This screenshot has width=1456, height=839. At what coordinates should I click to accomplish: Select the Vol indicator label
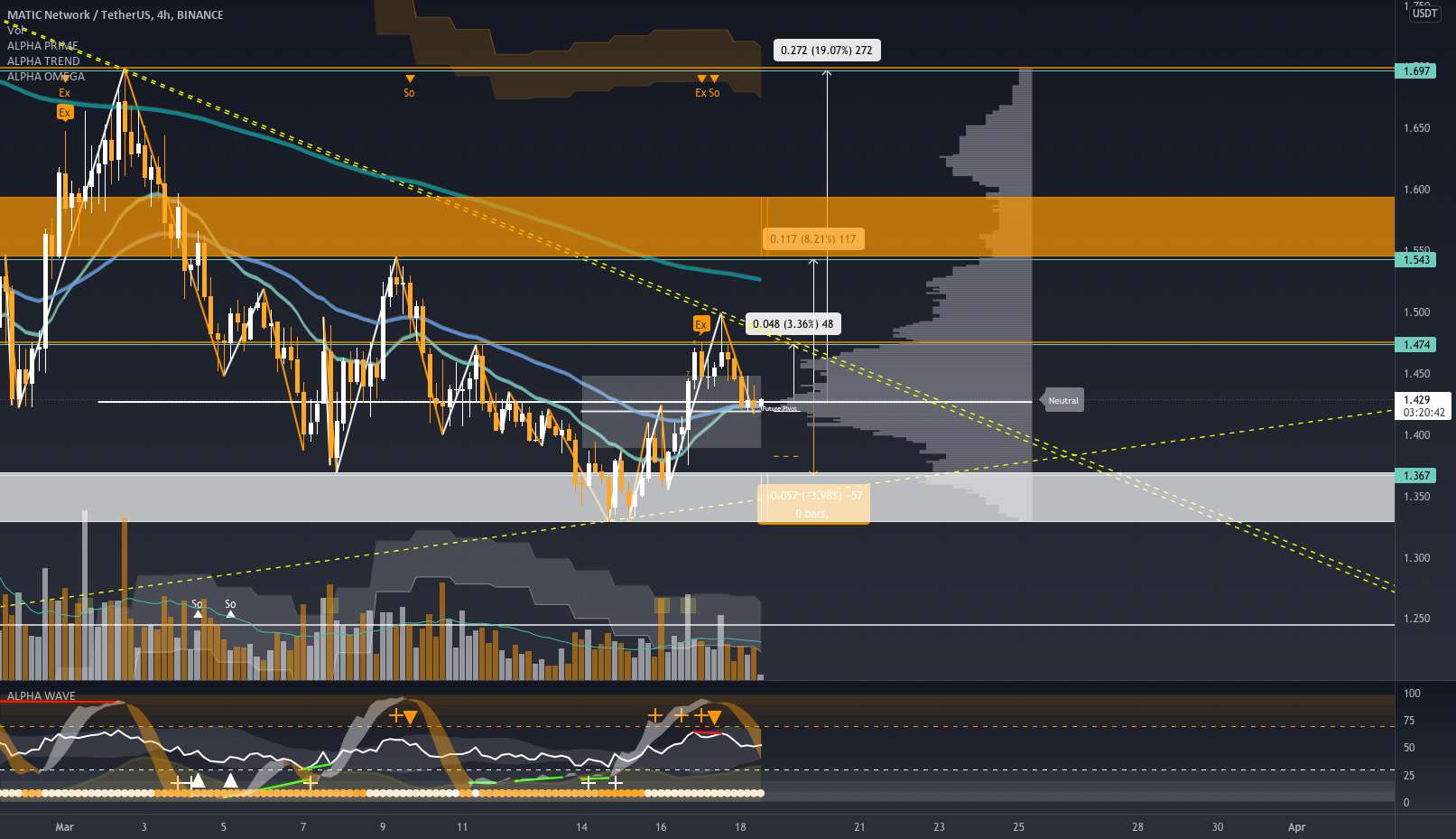tap(17, 30)
